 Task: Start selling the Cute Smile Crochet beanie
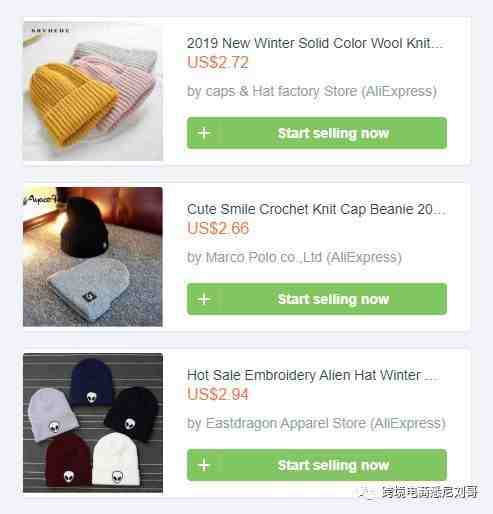[317, 299]
